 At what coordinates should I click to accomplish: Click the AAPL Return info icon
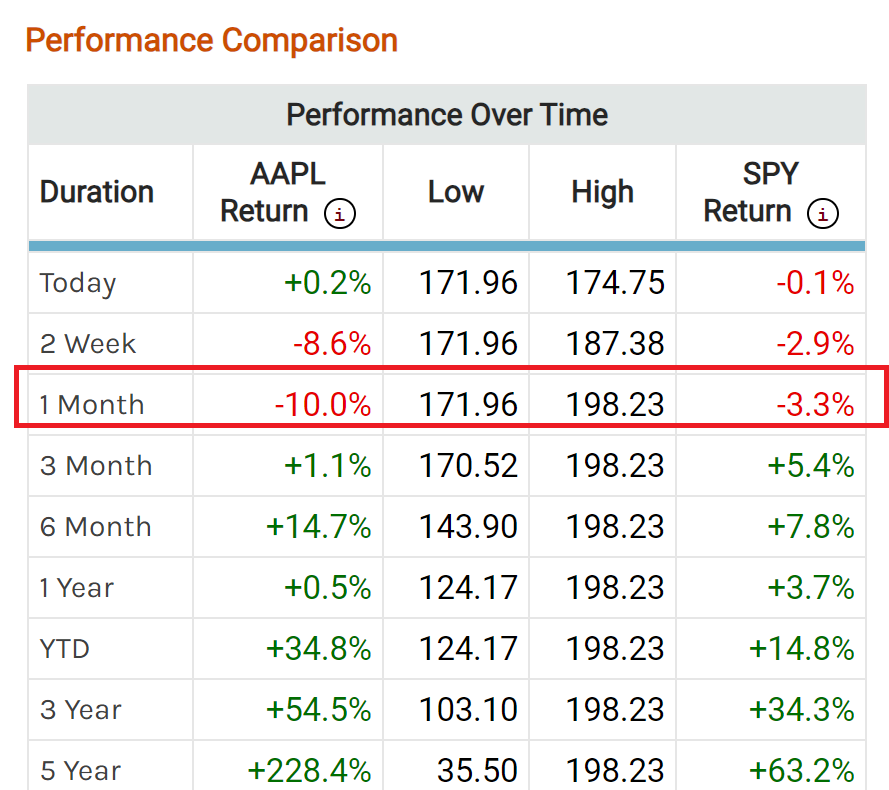[x=340, y=214]
